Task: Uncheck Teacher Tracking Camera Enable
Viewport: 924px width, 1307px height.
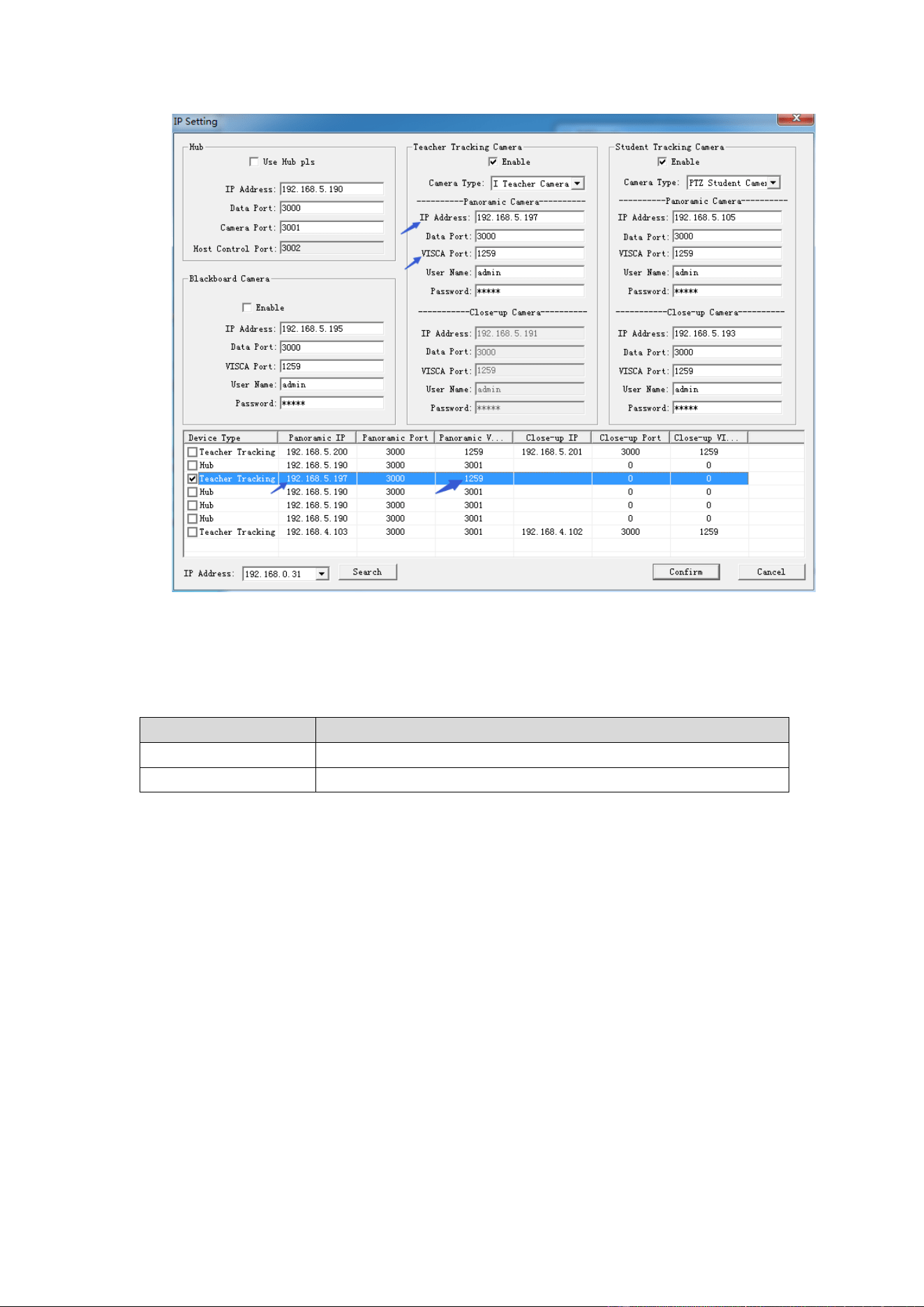Action: (493, 161)
